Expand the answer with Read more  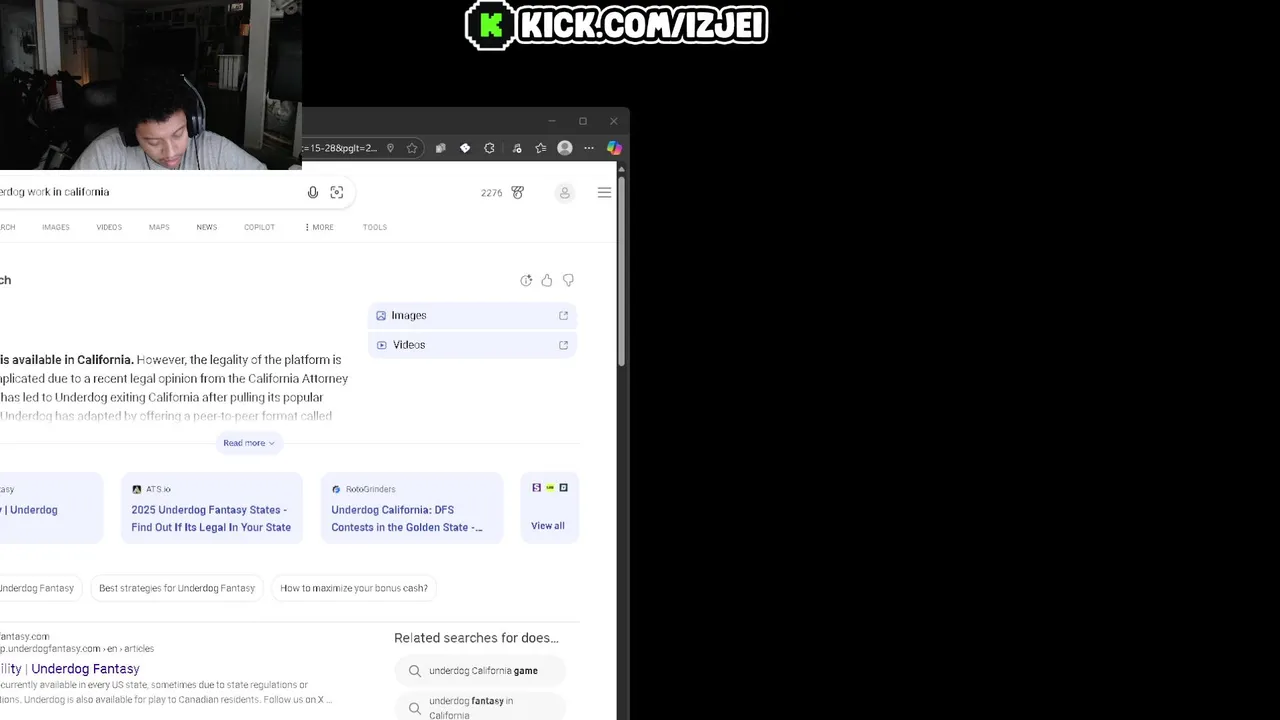point(249,443)
